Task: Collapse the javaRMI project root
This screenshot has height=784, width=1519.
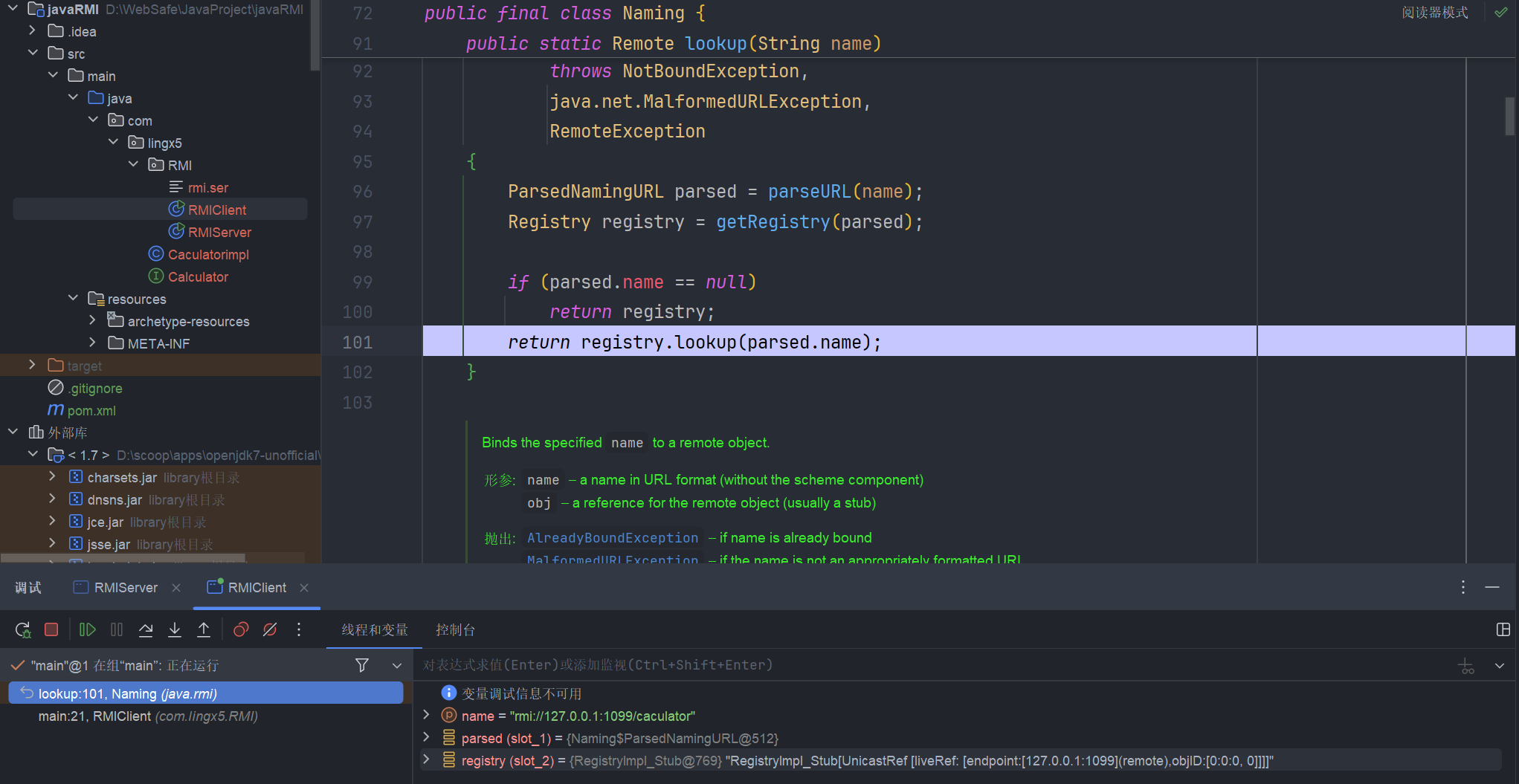Action: (13, 8)
